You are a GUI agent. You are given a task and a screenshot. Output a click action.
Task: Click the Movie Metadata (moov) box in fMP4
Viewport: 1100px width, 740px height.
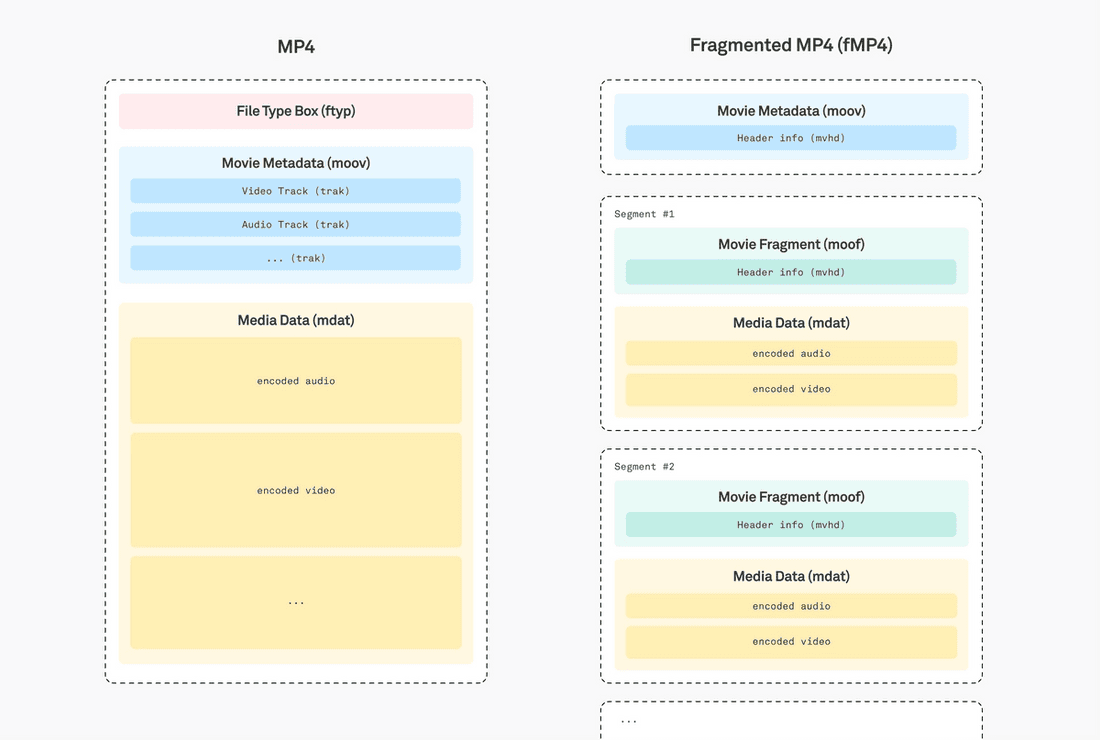(790, 110)
